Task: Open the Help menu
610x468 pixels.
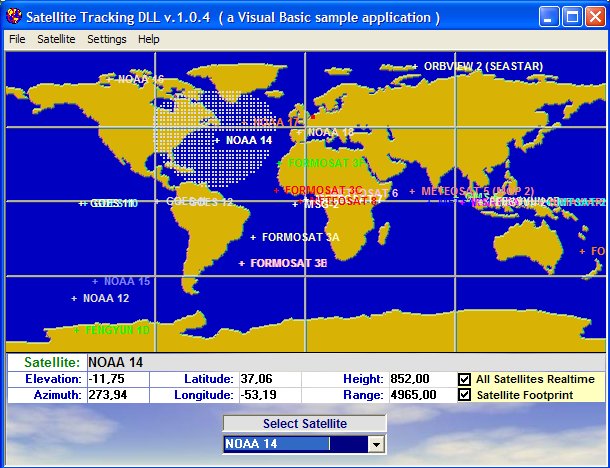Action: 149,39
